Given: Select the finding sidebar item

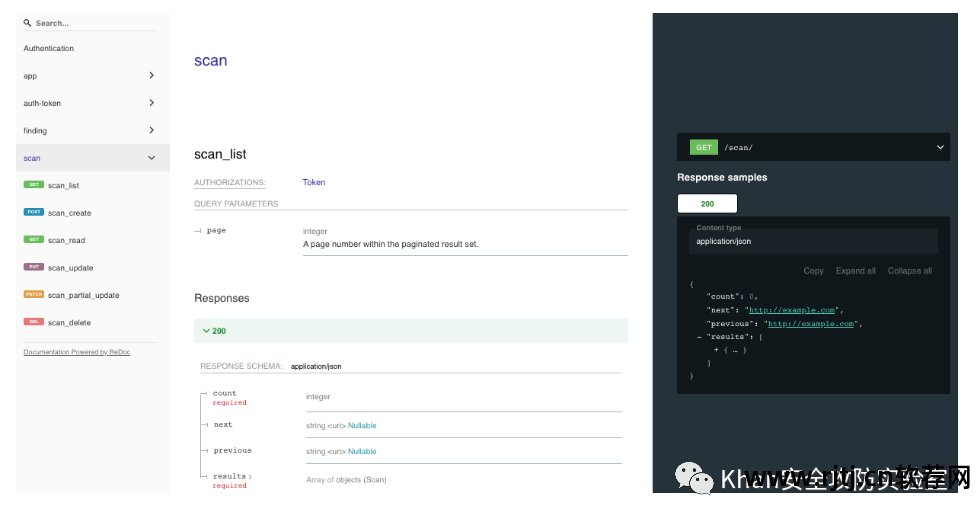Looking at the screenshot, I should pyautogui.click(x=35, y=131).
